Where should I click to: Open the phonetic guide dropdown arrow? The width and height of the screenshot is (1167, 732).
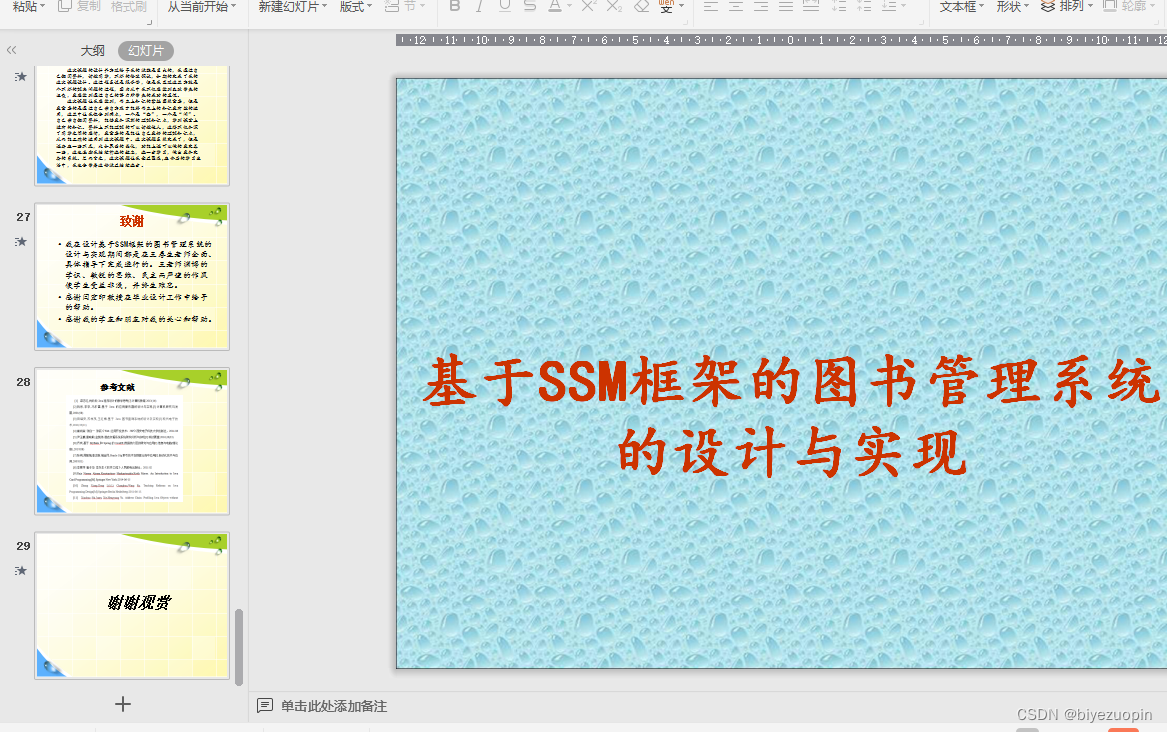click(x=682, y=6)
